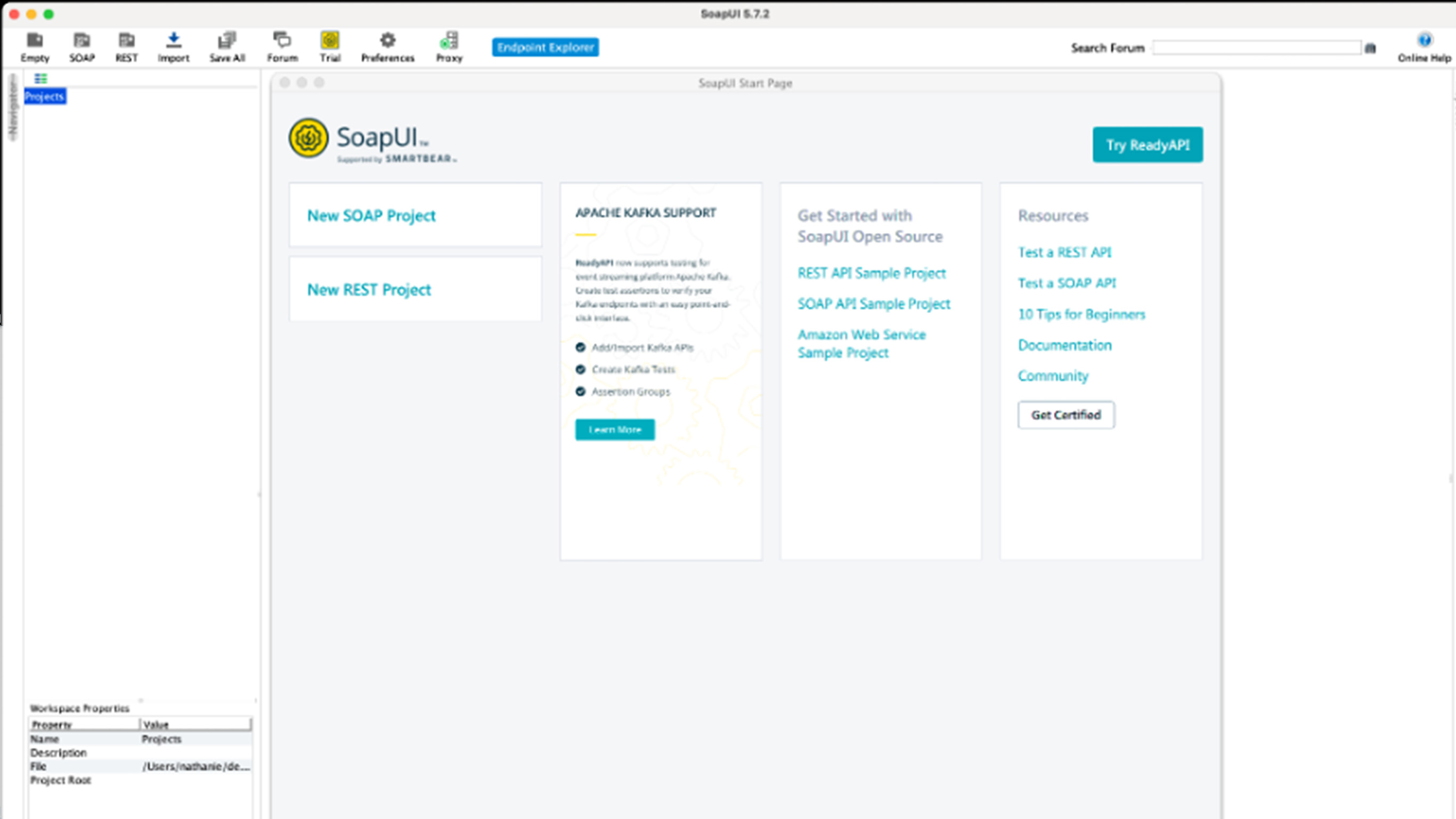The image size is (1456, 819).
Task: Click the search forum submit icon
Action: pos(1370,48)
